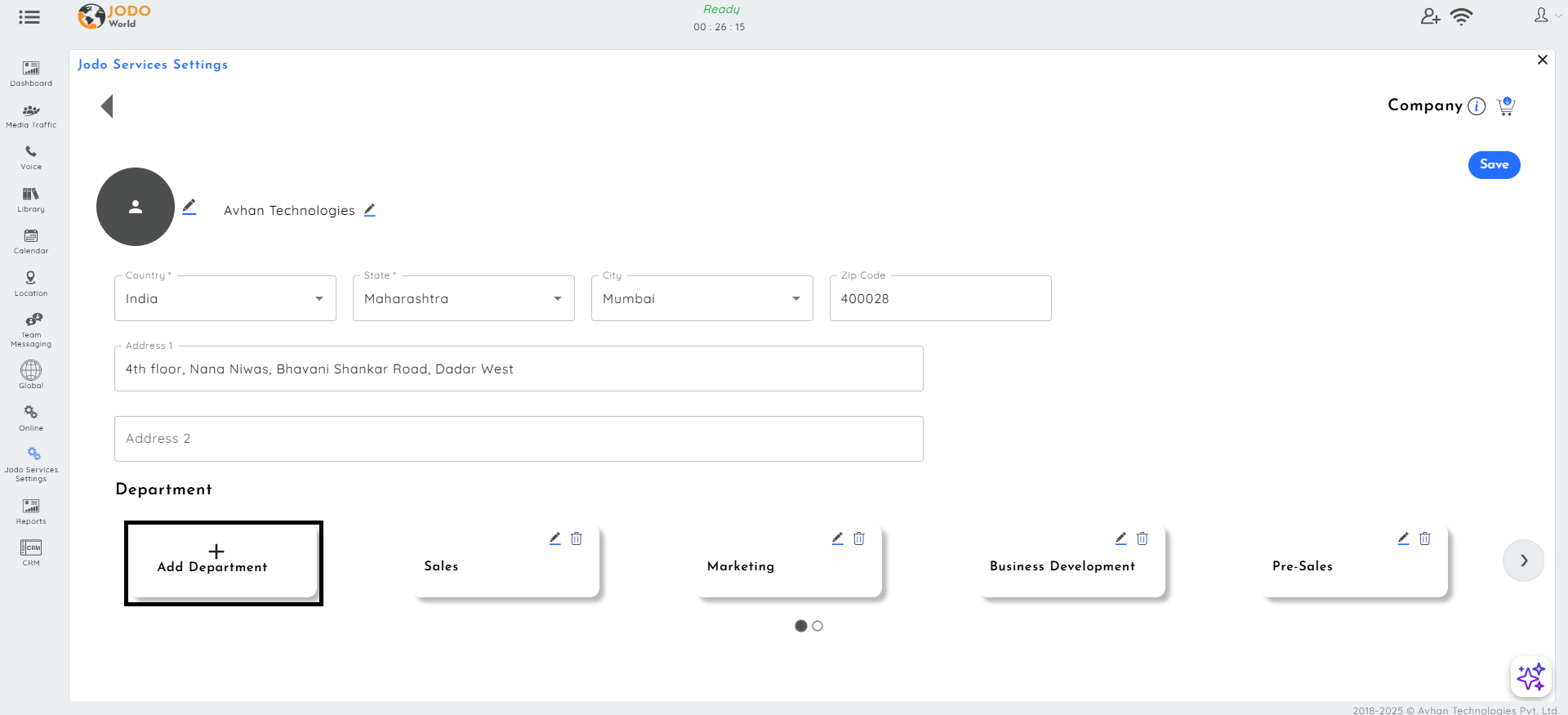
Task: Click the 00 : 26 : 15 timer
Action: click(x=719, y=27)
